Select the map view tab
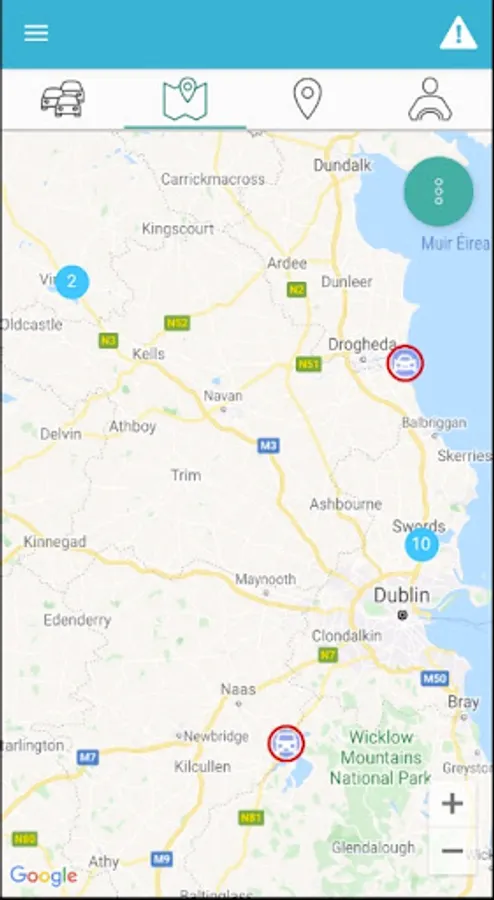The width and height of the screenshot is (494, 900). [185, 99]
